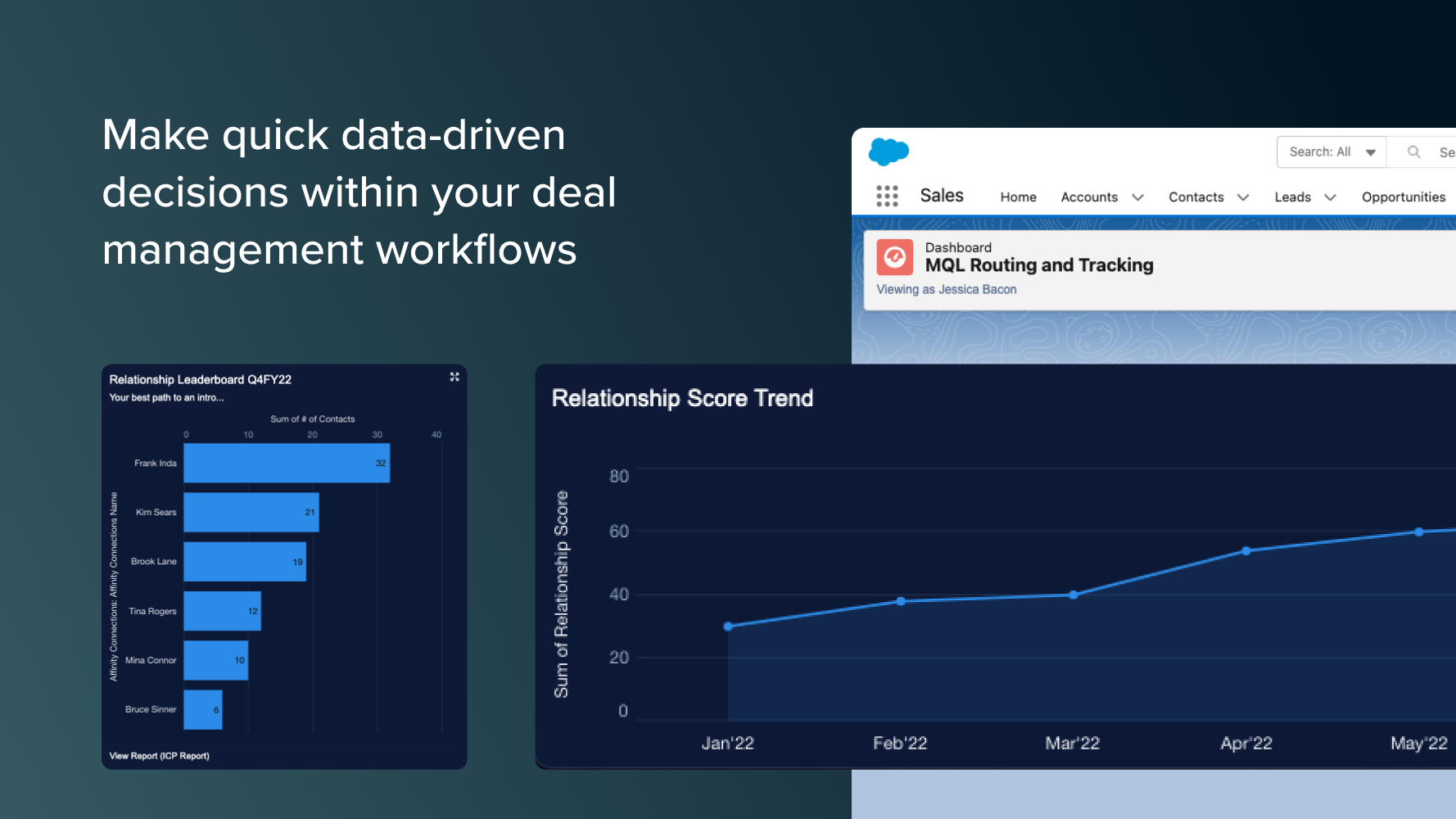
Task: Expand the Contacts tab chevron
Action: point(1242,197)
